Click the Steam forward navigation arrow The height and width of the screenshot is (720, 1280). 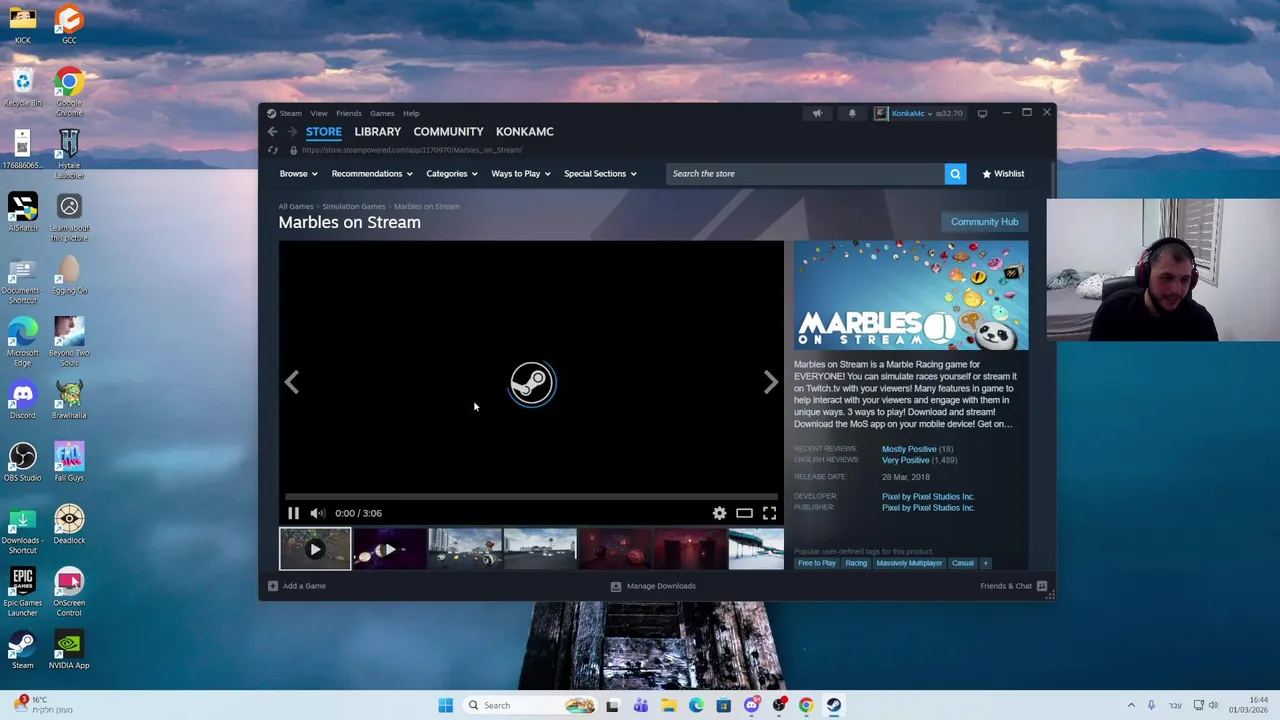[x=292, y=131]
